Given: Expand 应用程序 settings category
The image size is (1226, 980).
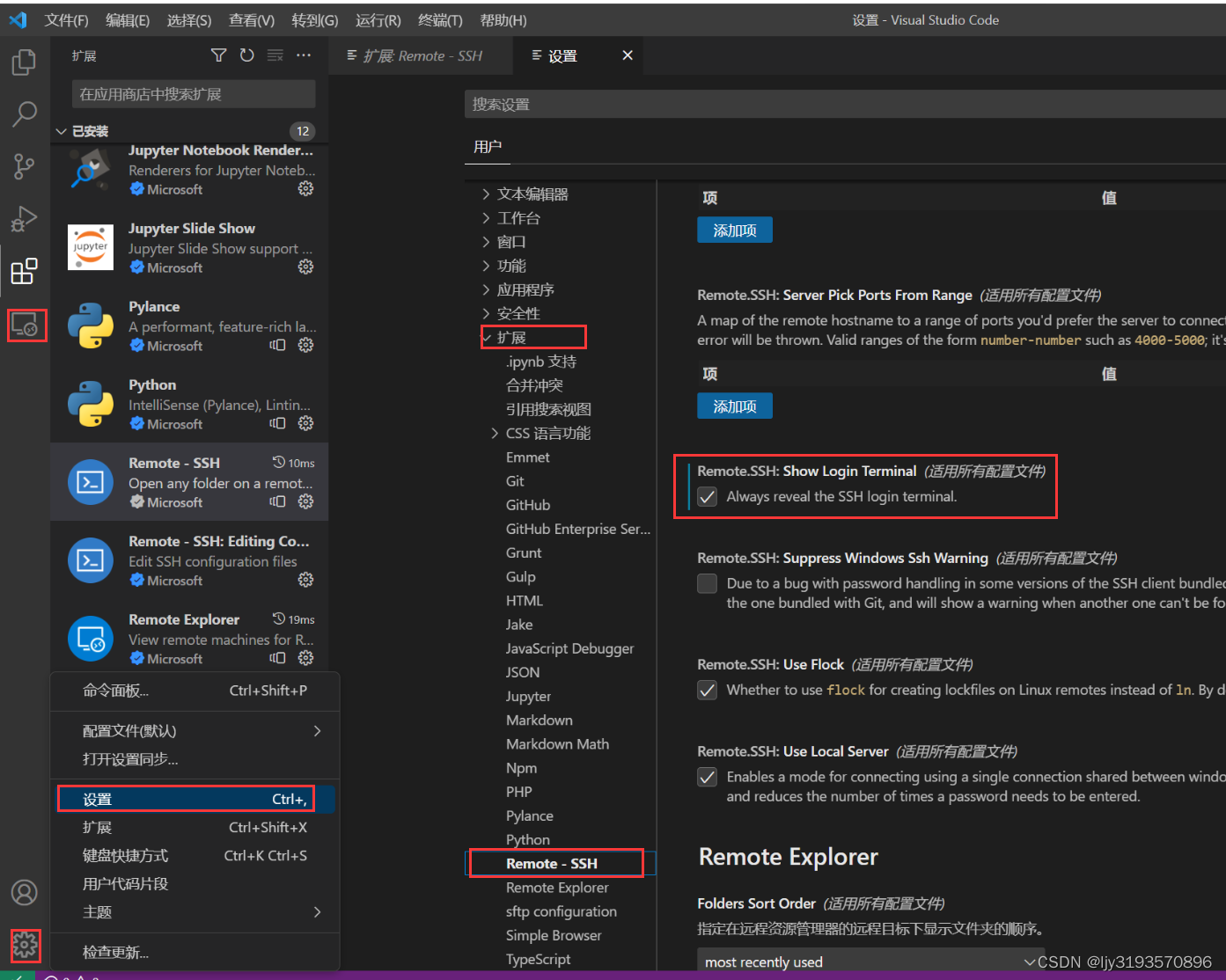Looking at the screenshot, I should click(x=486, y=289).
